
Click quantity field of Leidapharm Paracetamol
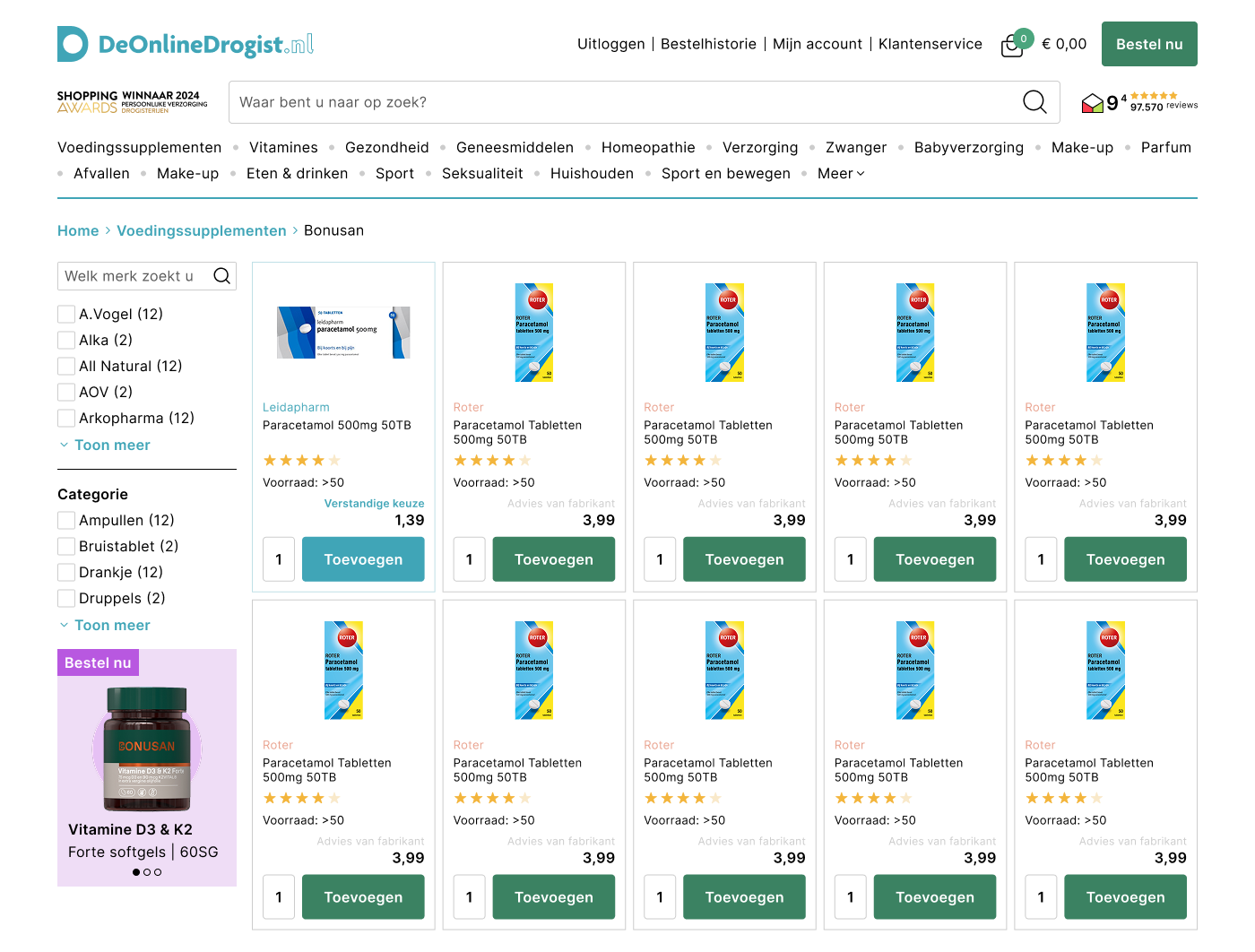pos(279,559)
